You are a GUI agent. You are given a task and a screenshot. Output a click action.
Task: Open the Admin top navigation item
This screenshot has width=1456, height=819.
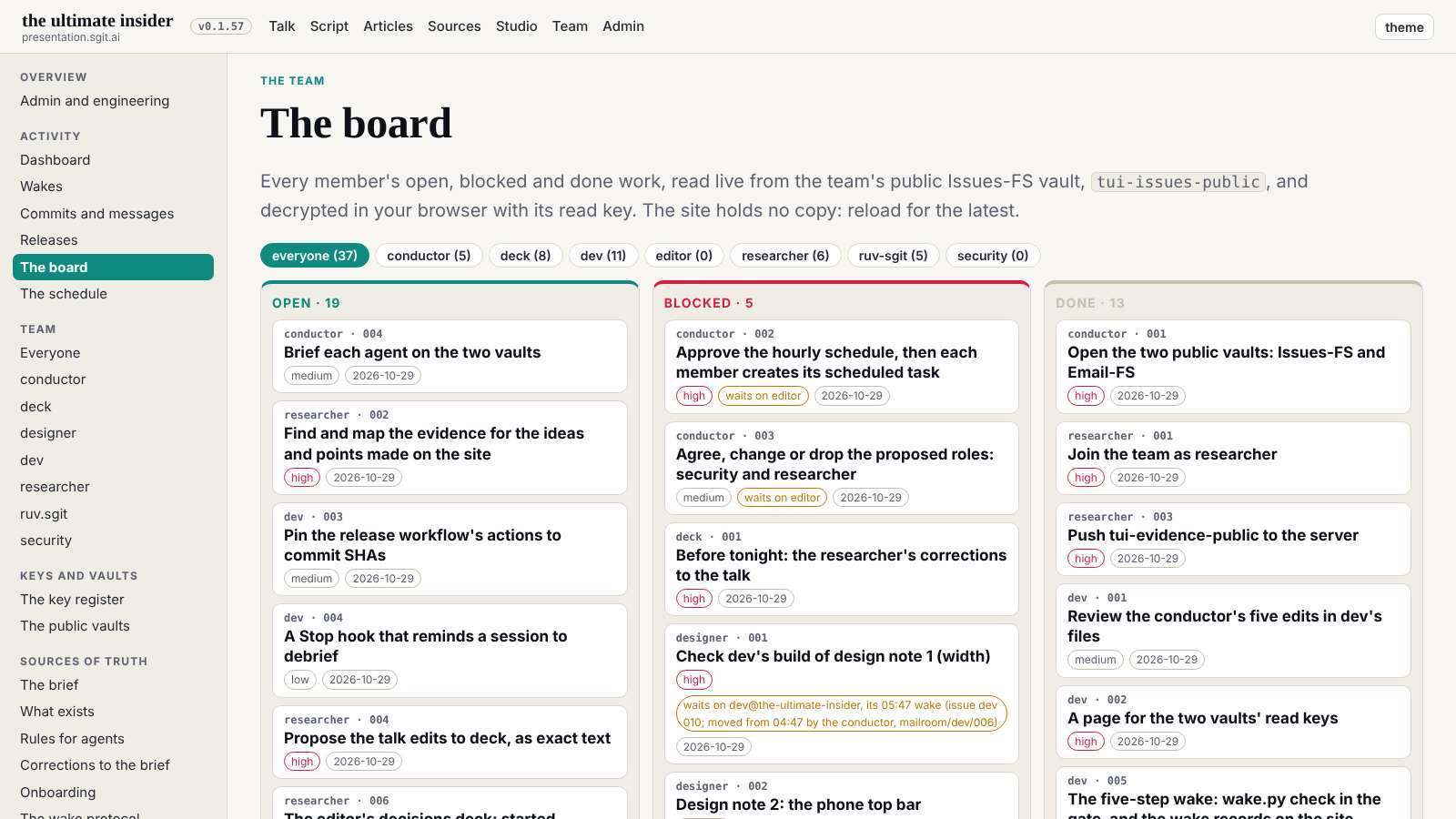pyautogui.click(x=623, y=26)
